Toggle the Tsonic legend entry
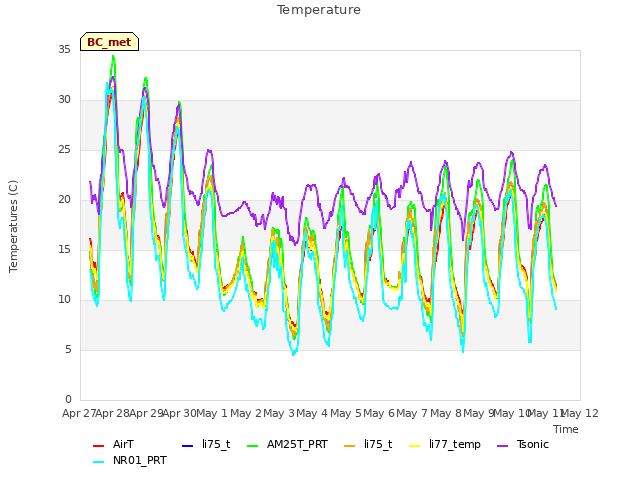Screen dimensions: 640x480 pyautogui.click(x=523, y=444)
